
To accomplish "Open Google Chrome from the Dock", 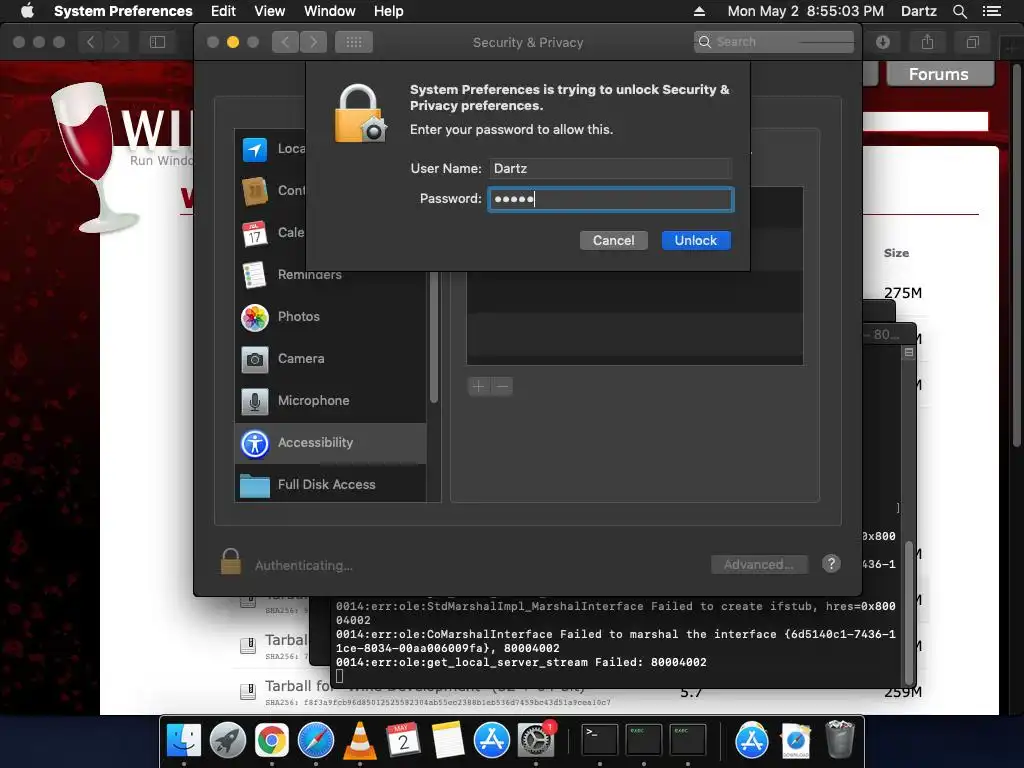I will tap(272, 740).
